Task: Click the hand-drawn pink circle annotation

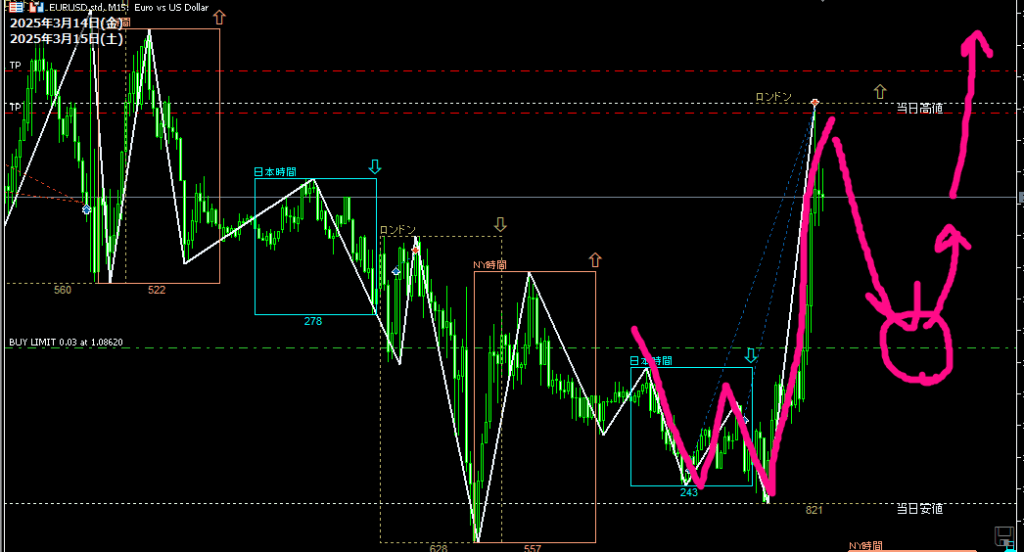Action: coord(917,345)
